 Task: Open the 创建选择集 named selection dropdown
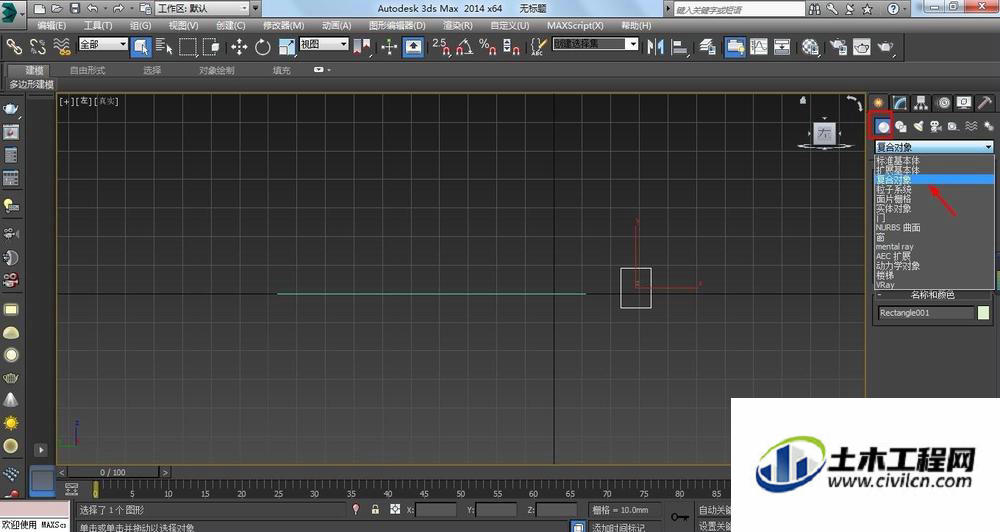point(596,44)
